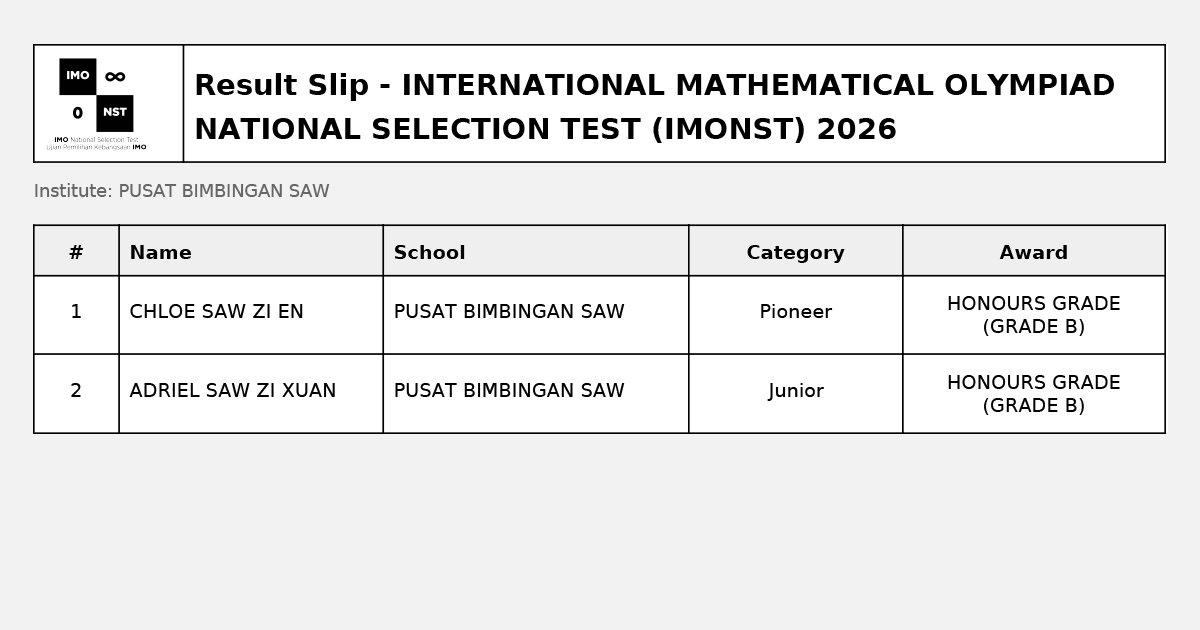Image resolution: width=1200 pixels, height=630 pixels.
Task: Click the # column header
Action: coord(76,251)
